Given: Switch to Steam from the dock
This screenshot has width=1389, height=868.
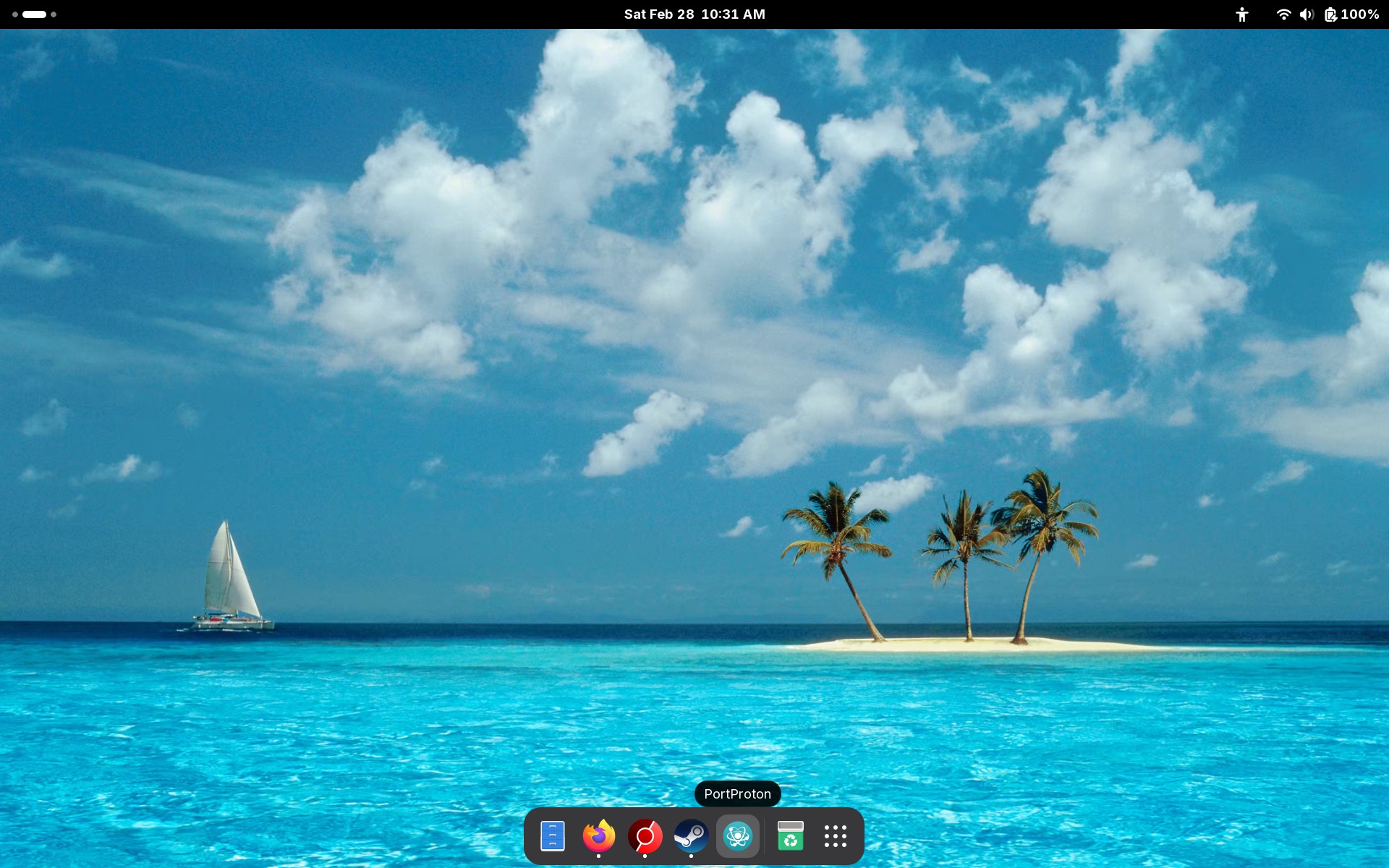Looking at the screenshot, I should [691, 836].
